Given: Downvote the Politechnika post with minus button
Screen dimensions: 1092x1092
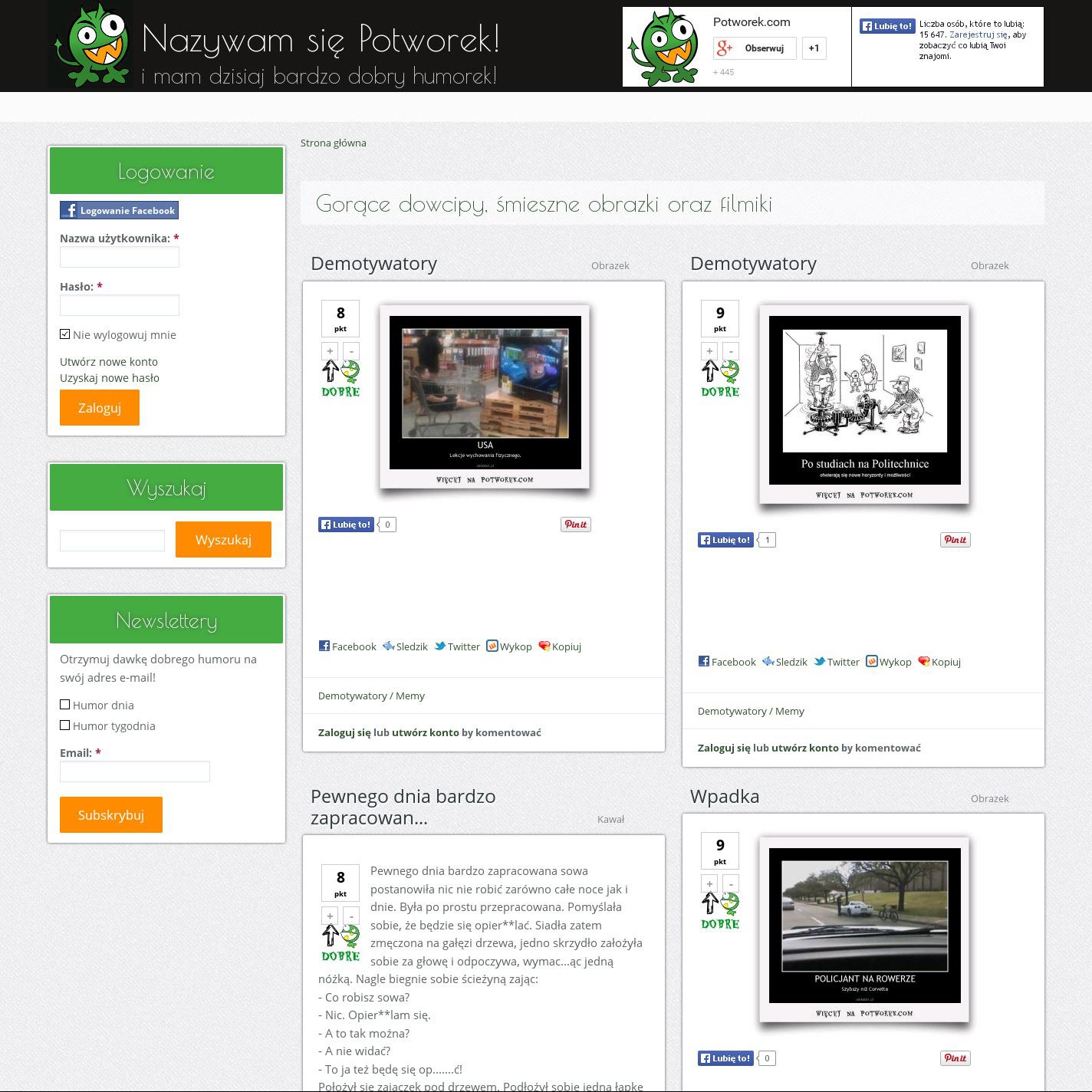Looking at the screenshot, I should click(731, 351).
